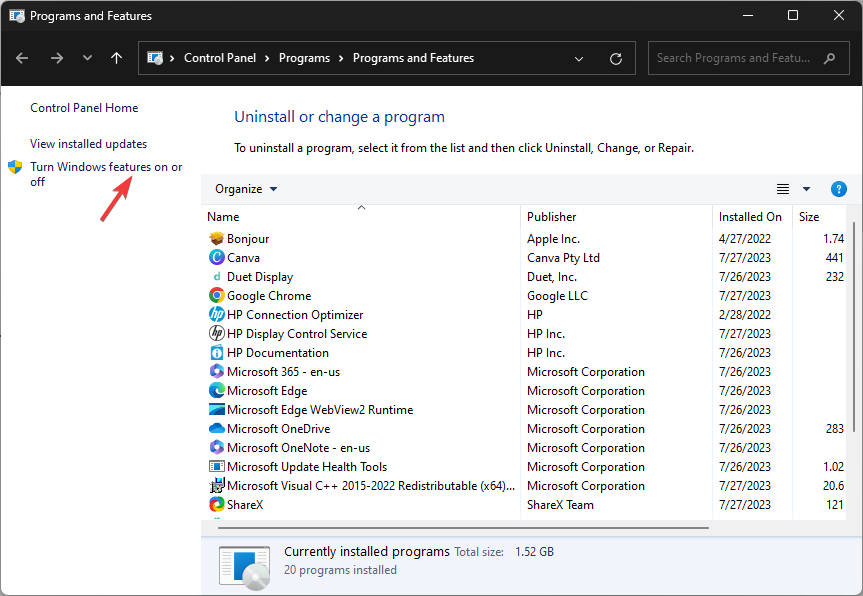Open the blue help question-mark icon
The width and height of the screenshot is (863, 596).
[x=838, y=189]
